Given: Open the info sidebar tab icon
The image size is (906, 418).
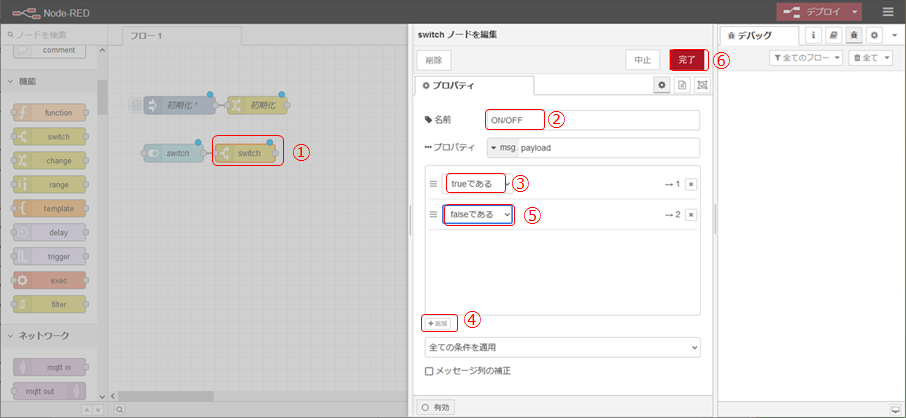Looking at the screenshot, I should (813, 34).
